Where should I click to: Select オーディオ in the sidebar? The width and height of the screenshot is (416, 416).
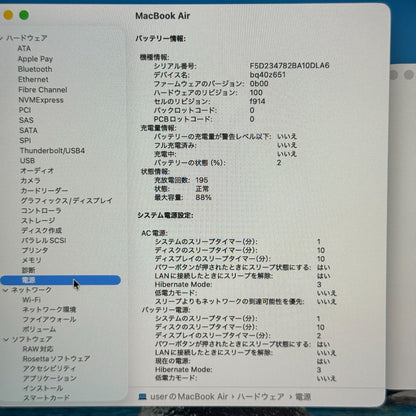[37, 171]
